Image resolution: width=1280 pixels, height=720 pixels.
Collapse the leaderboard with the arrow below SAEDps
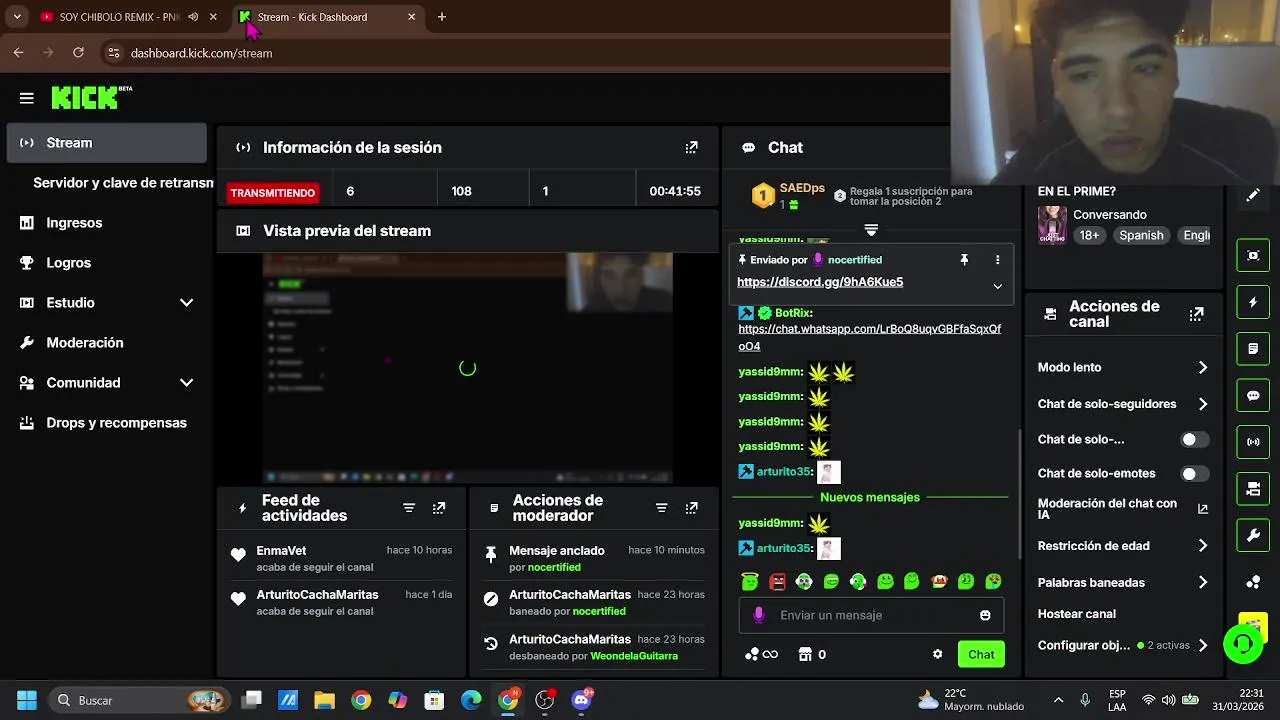[871, 230]
